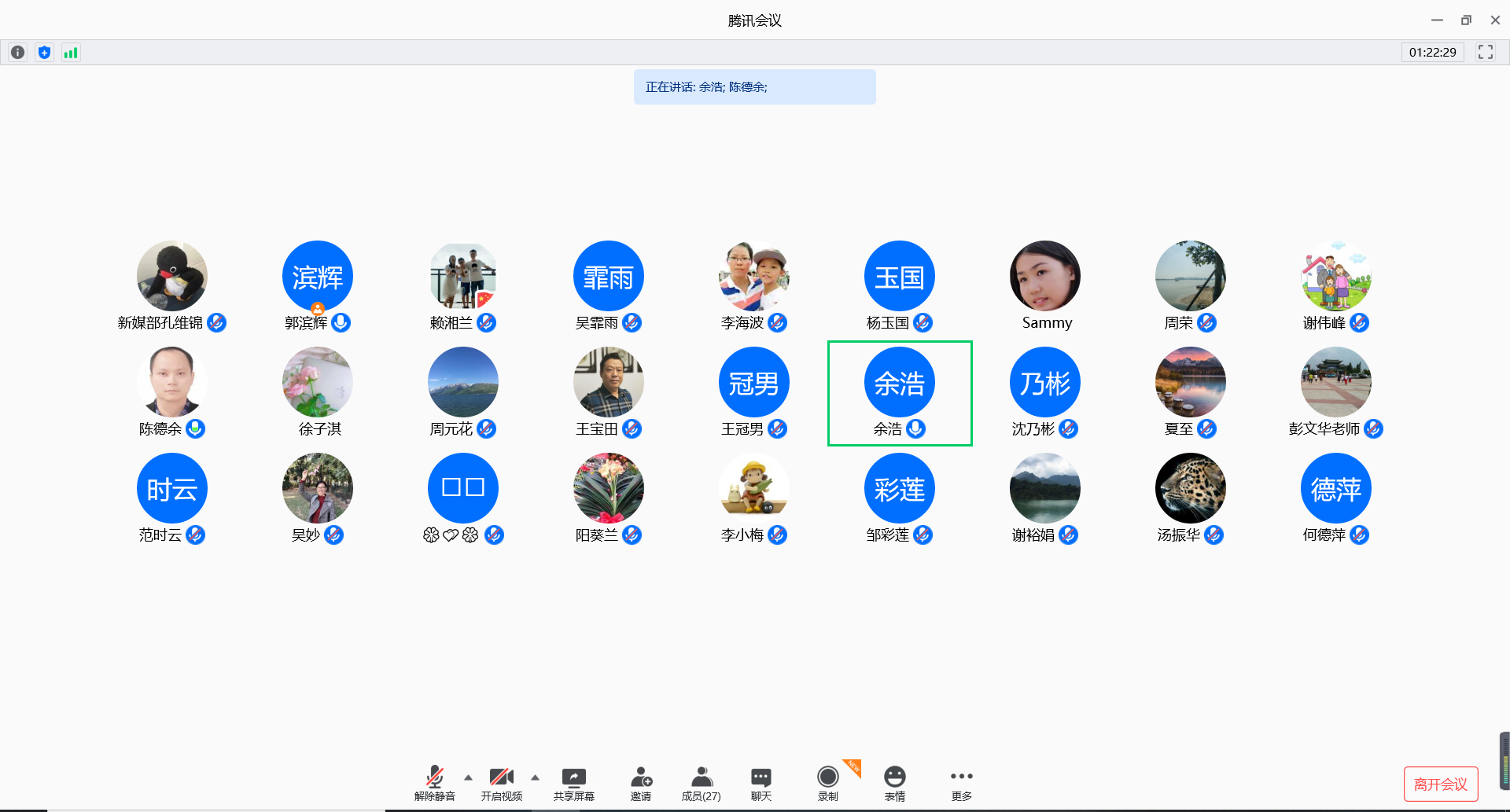Click the 正在讲话 speaking banner

click(x=754, y=87)
